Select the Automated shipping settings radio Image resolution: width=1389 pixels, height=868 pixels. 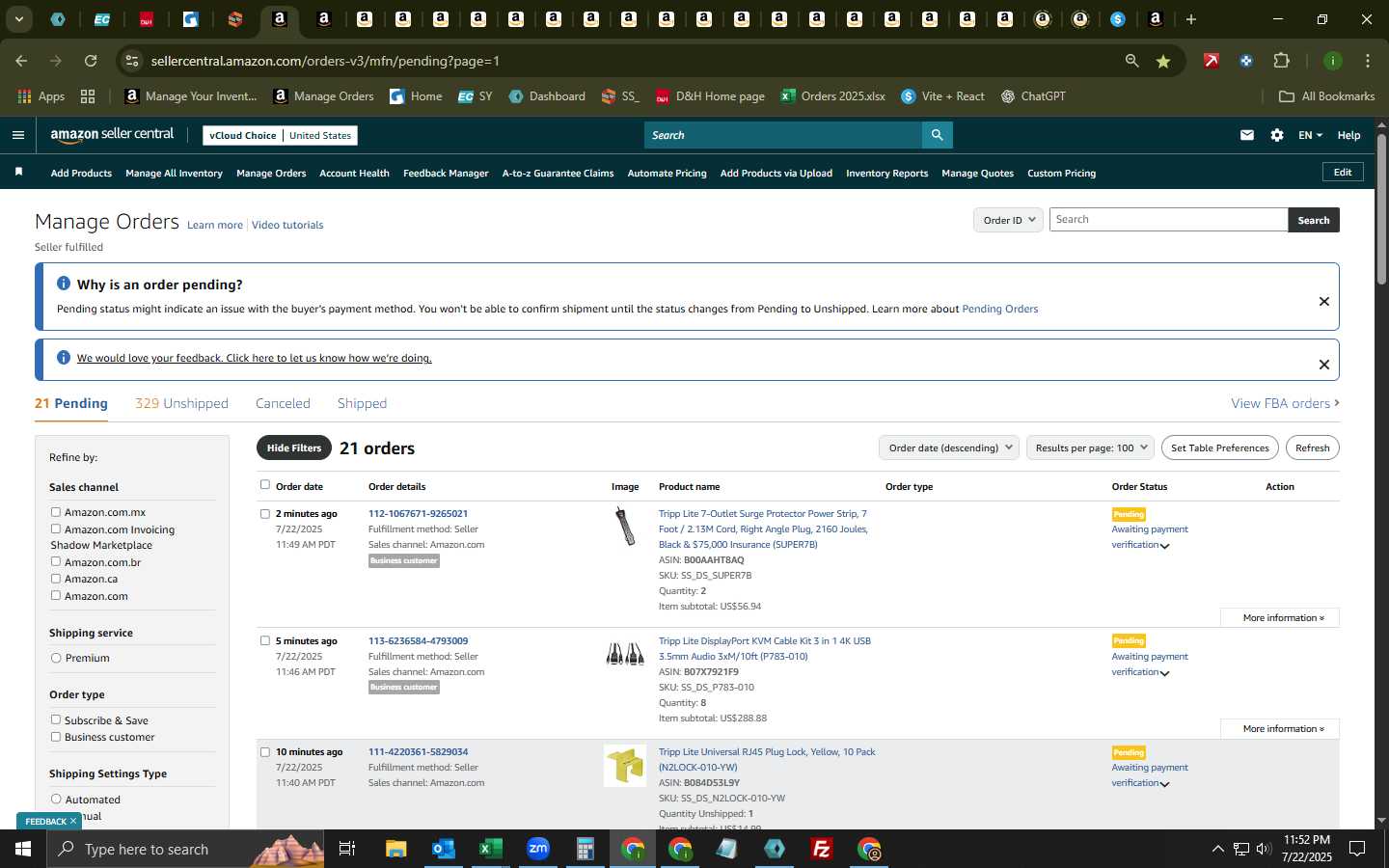[x=56, y=799]
